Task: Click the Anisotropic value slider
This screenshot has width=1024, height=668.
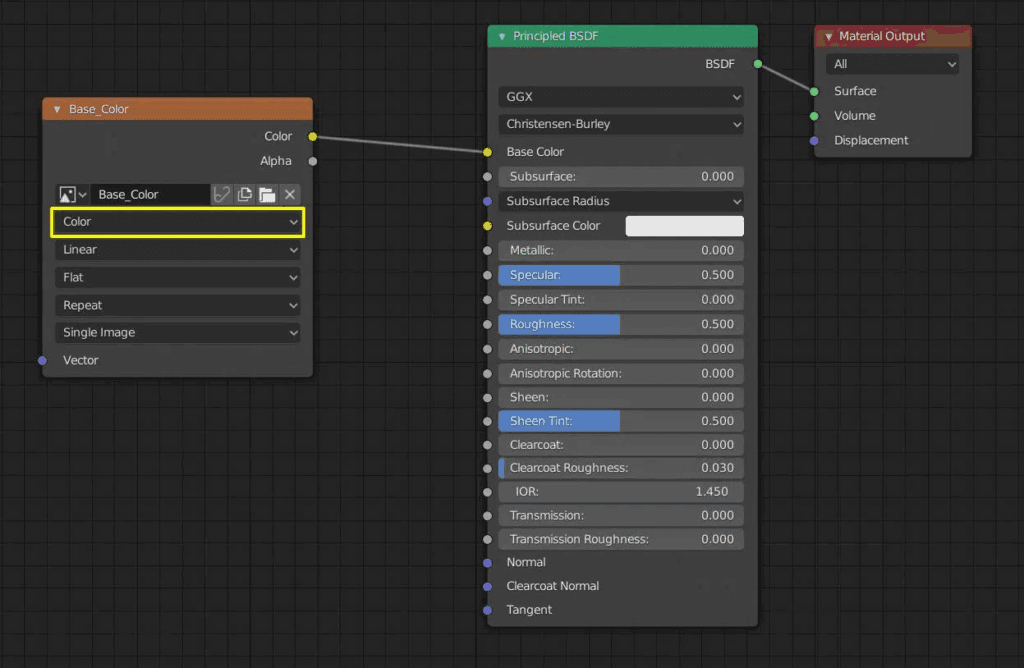Action: (621, 349)
